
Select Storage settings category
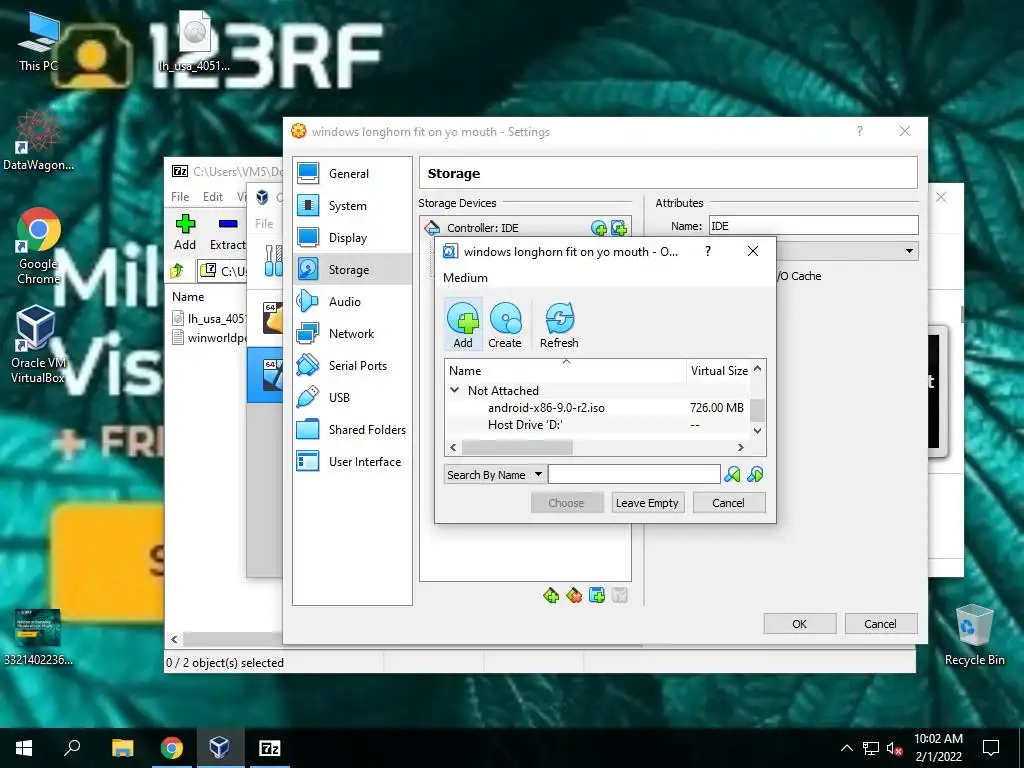[x=352, y=270]
